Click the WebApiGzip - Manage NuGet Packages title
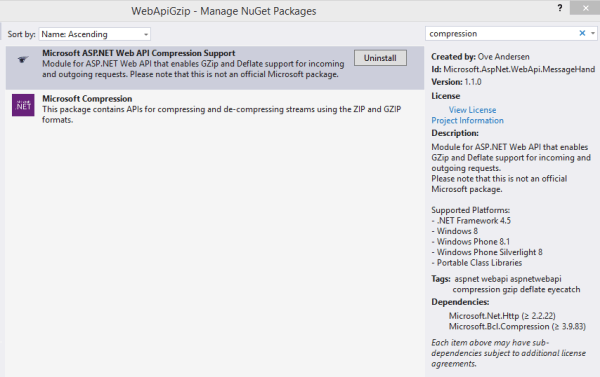The image size is (600, 377). click(x=224, y=11)
